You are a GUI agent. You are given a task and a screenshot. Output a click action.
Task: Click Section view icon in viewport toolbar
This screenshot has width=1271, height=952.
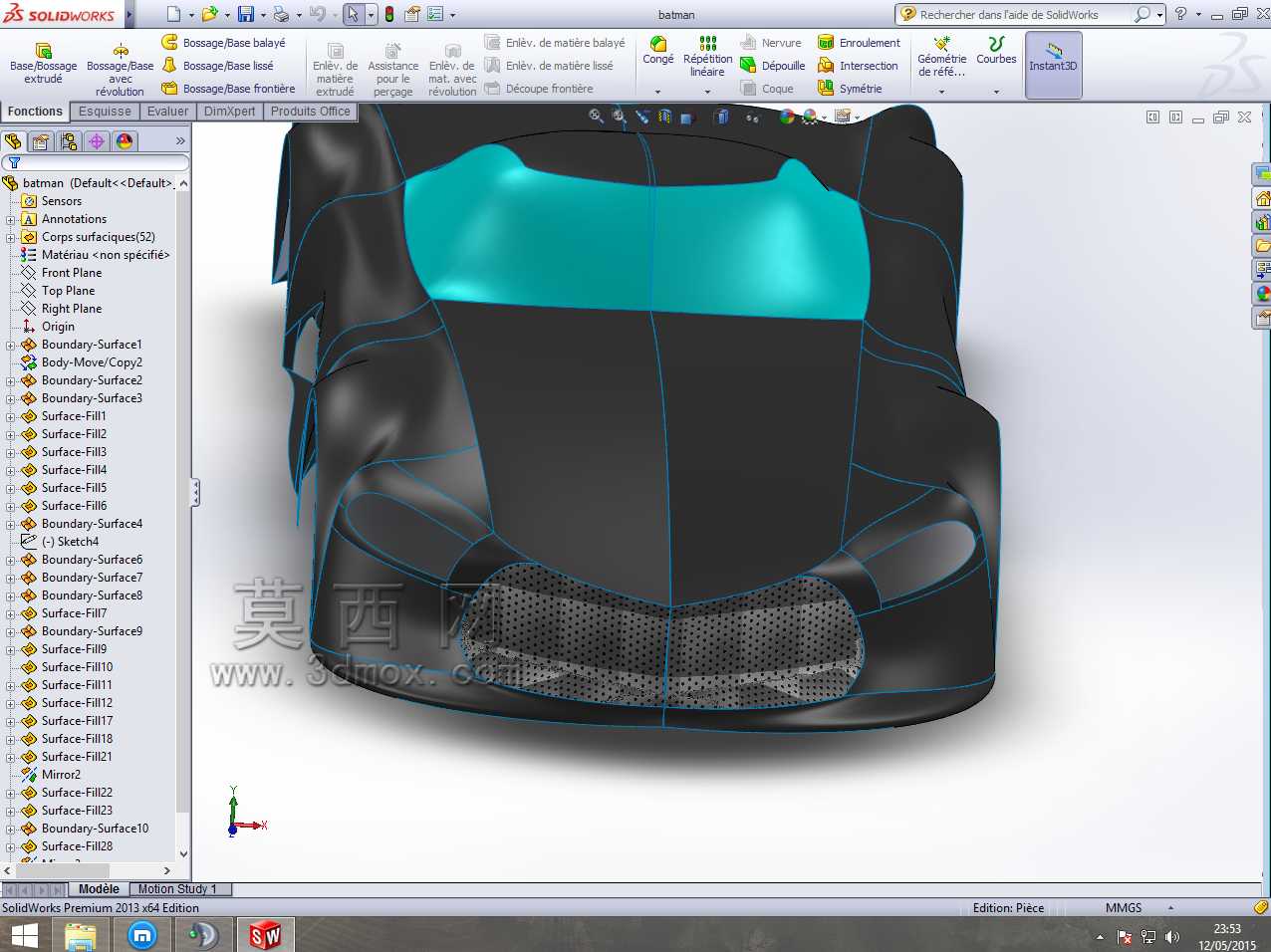pos(664,117)
